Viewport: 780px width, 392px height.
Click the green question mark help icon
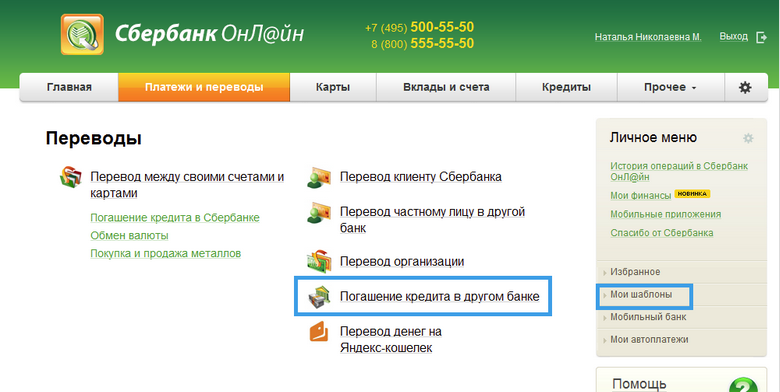(x=743, y=385)
